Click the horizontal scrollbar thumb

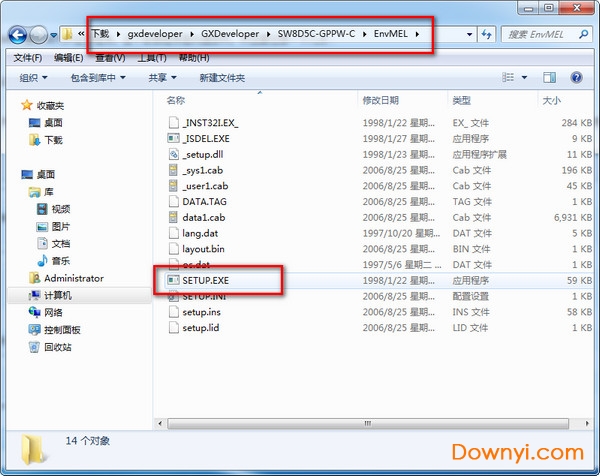point(368,424)
